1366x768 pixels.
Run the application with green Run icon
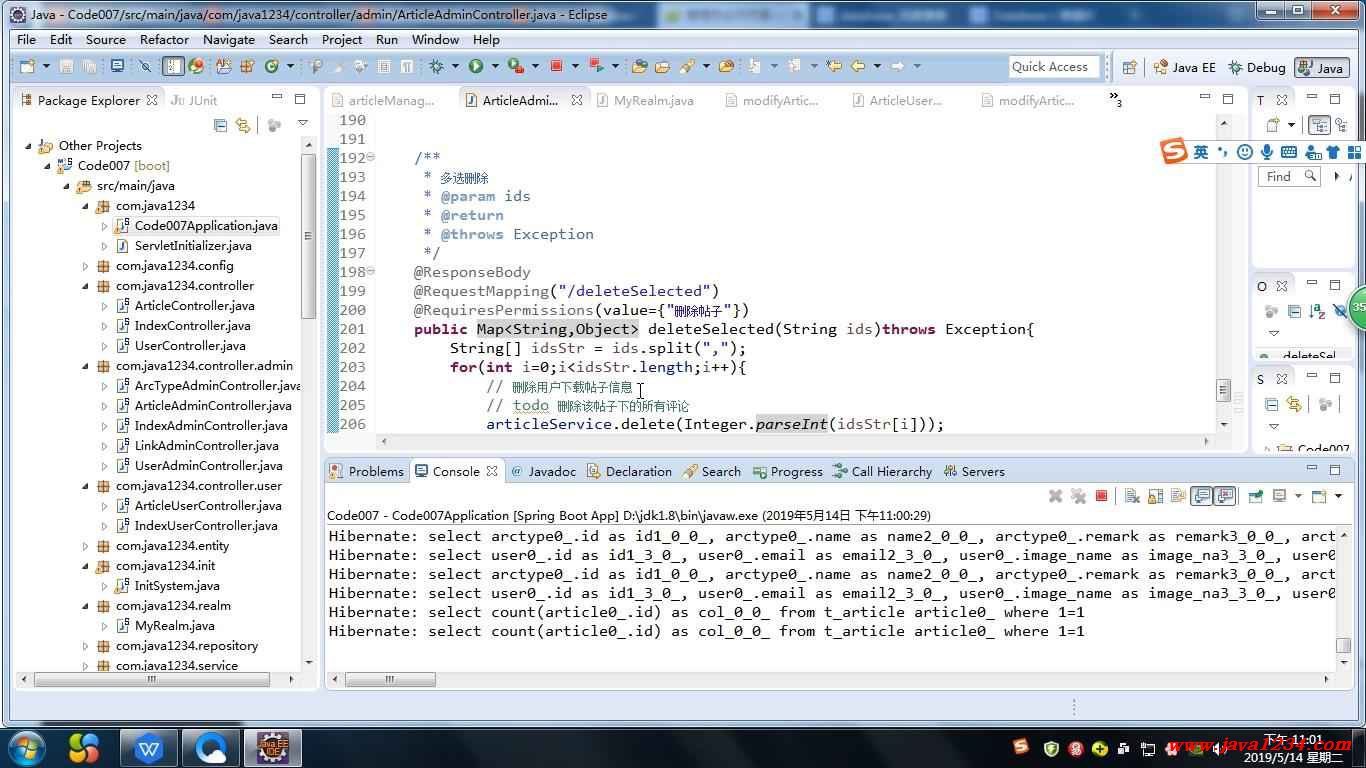pyautogui.click(x=476, y=66)
